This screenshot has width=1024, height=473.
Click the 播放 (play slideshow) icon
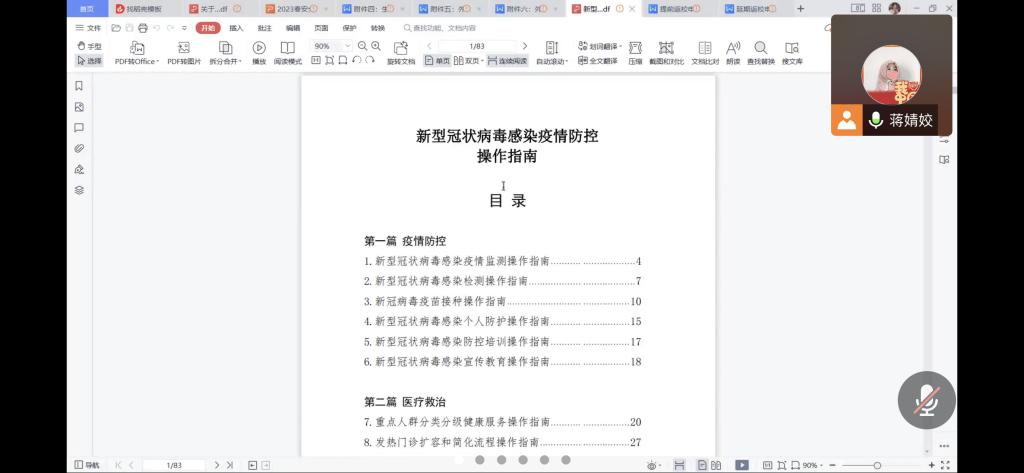tap(259, 52)
